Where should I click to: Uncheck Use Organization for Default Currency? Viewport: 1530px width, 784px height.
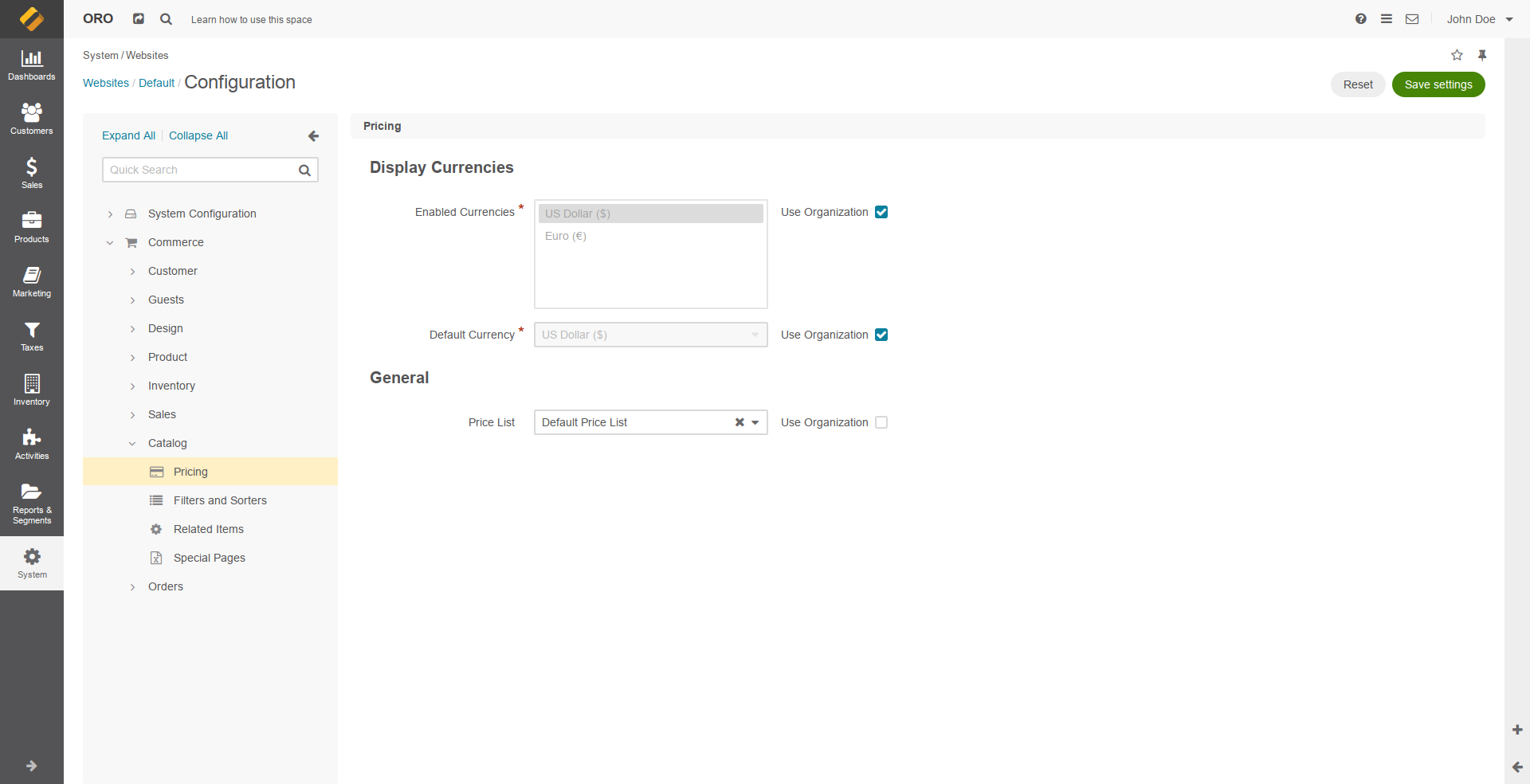tap(881, 335)
